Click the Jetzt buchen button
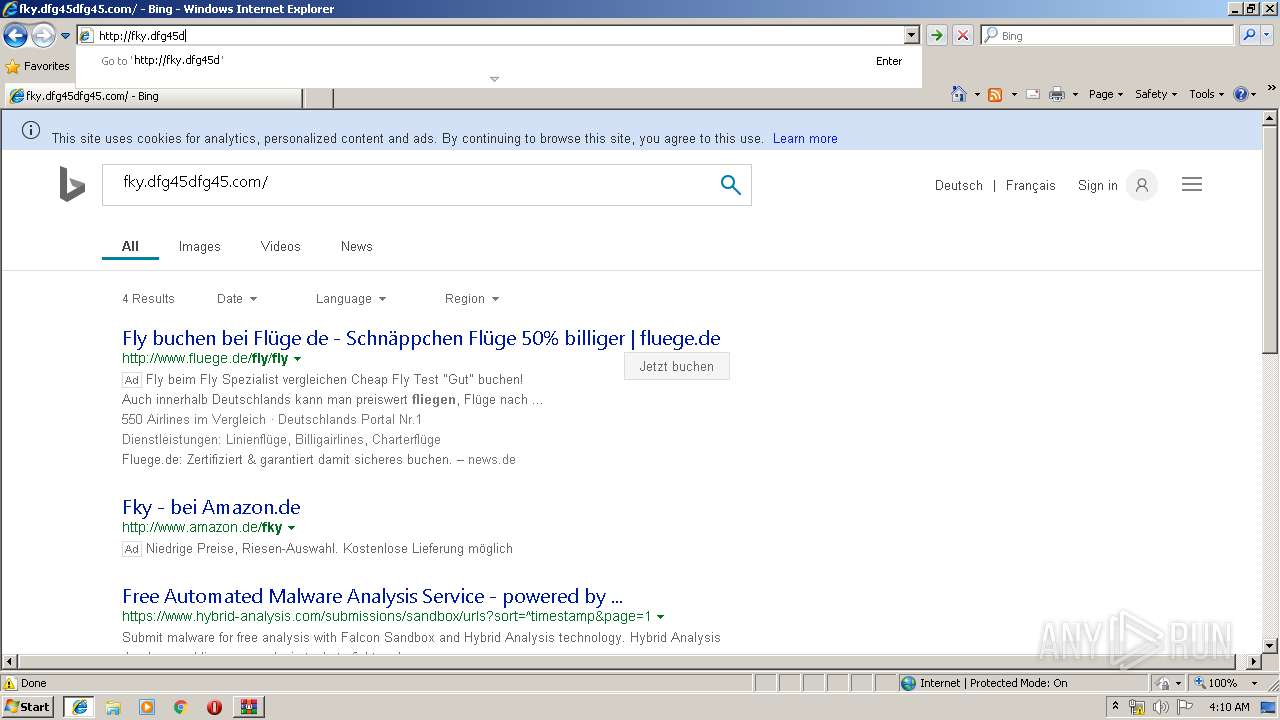 click(677, 366)
